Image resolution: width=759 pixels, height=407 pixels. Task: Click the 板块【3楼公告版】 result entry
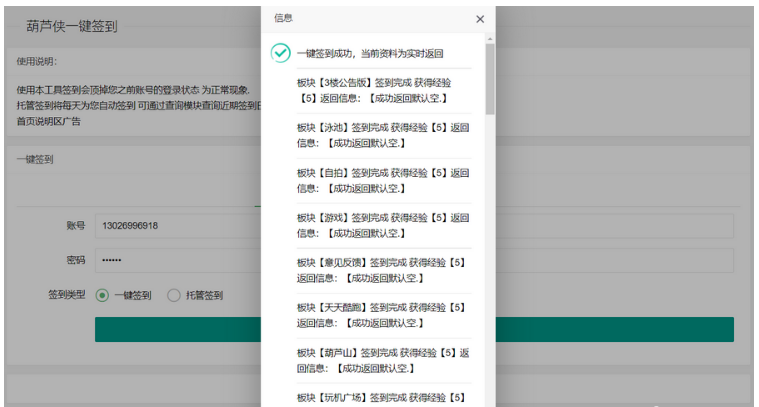(374, 90)
